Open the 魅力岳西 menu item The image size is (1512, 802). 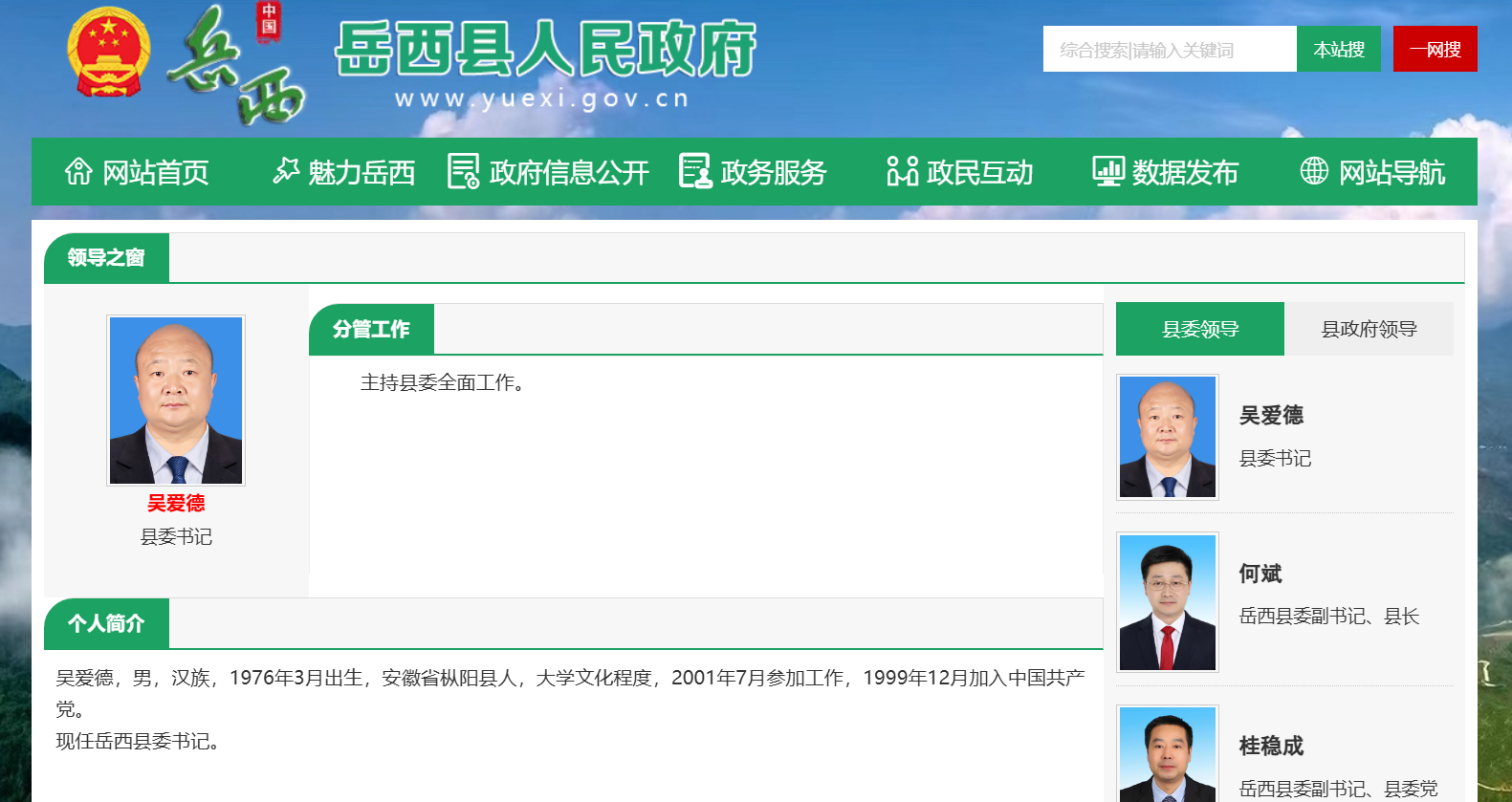pos(362,172)
